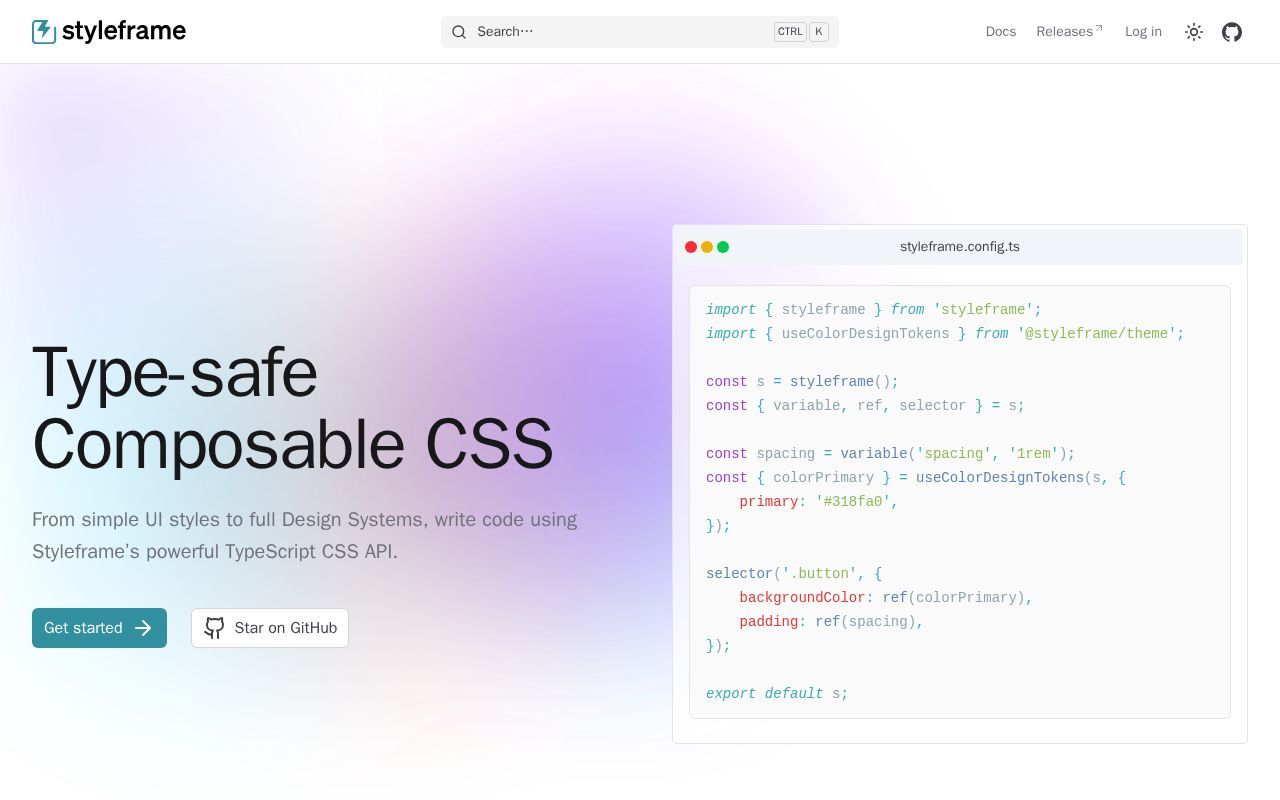Click the 'export default s;' line
The width and height of the screenshot is (1280, 800).
click(777, 694)
